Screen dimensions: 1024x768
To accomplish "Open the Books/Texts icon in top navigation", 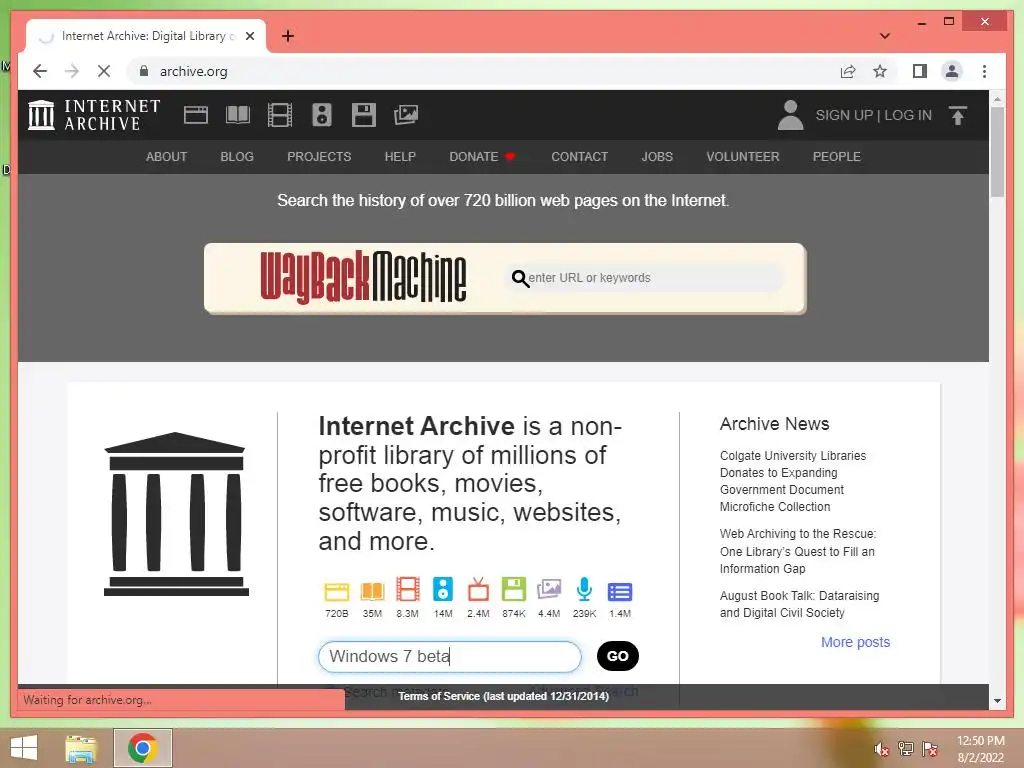I will click(x=238, y=115).
